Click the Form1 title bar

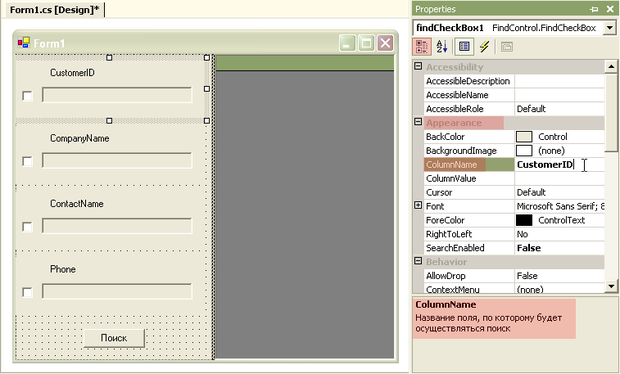[x=206, y=43]
